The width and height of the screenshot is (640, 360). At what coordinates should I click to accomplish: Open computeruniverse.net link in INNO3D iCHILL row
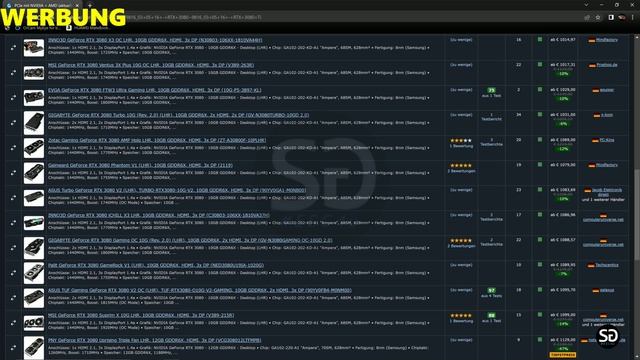click(x=603, y=220)
